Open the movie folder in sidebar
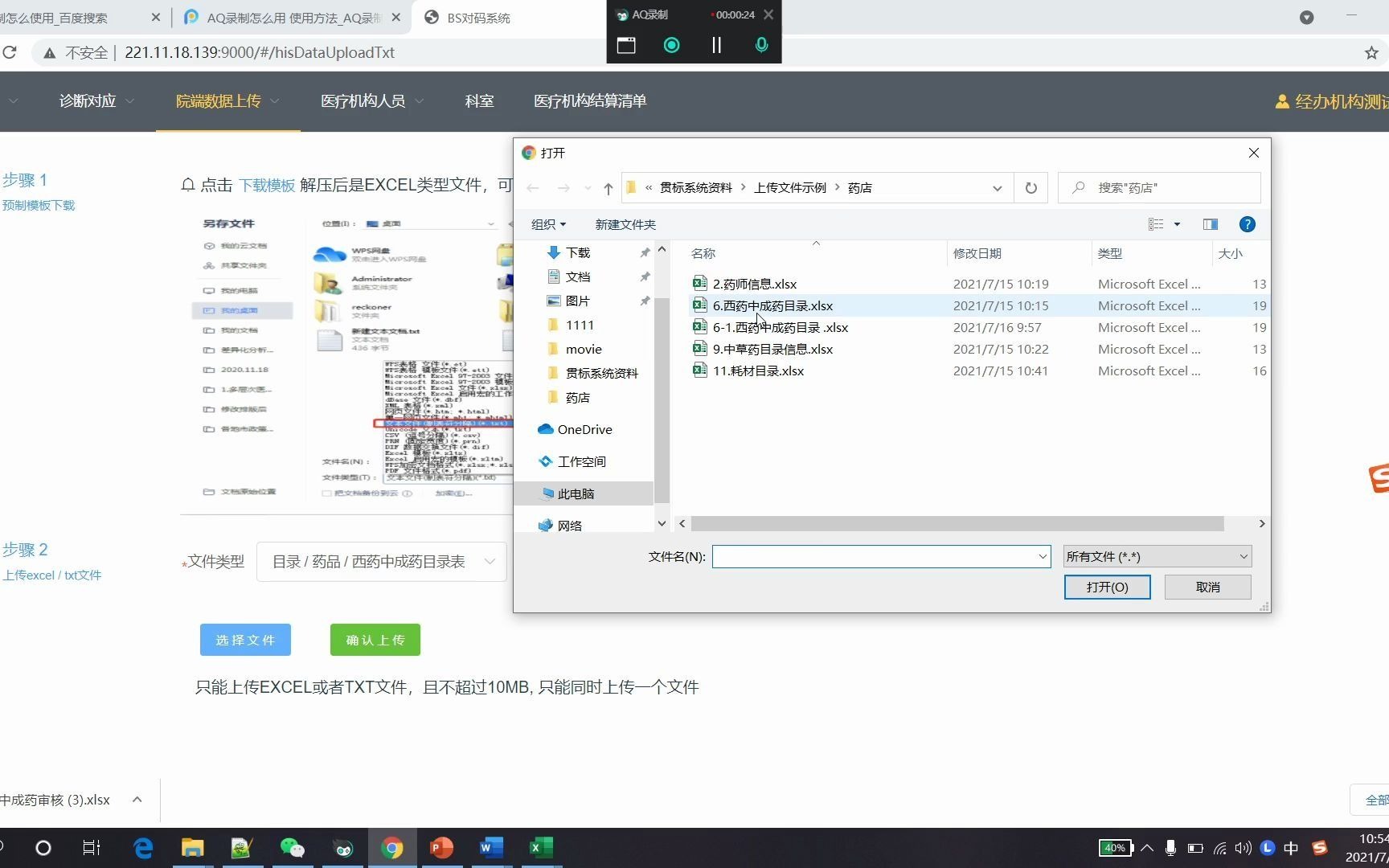The image size is (1389, 868). [584, 349]
